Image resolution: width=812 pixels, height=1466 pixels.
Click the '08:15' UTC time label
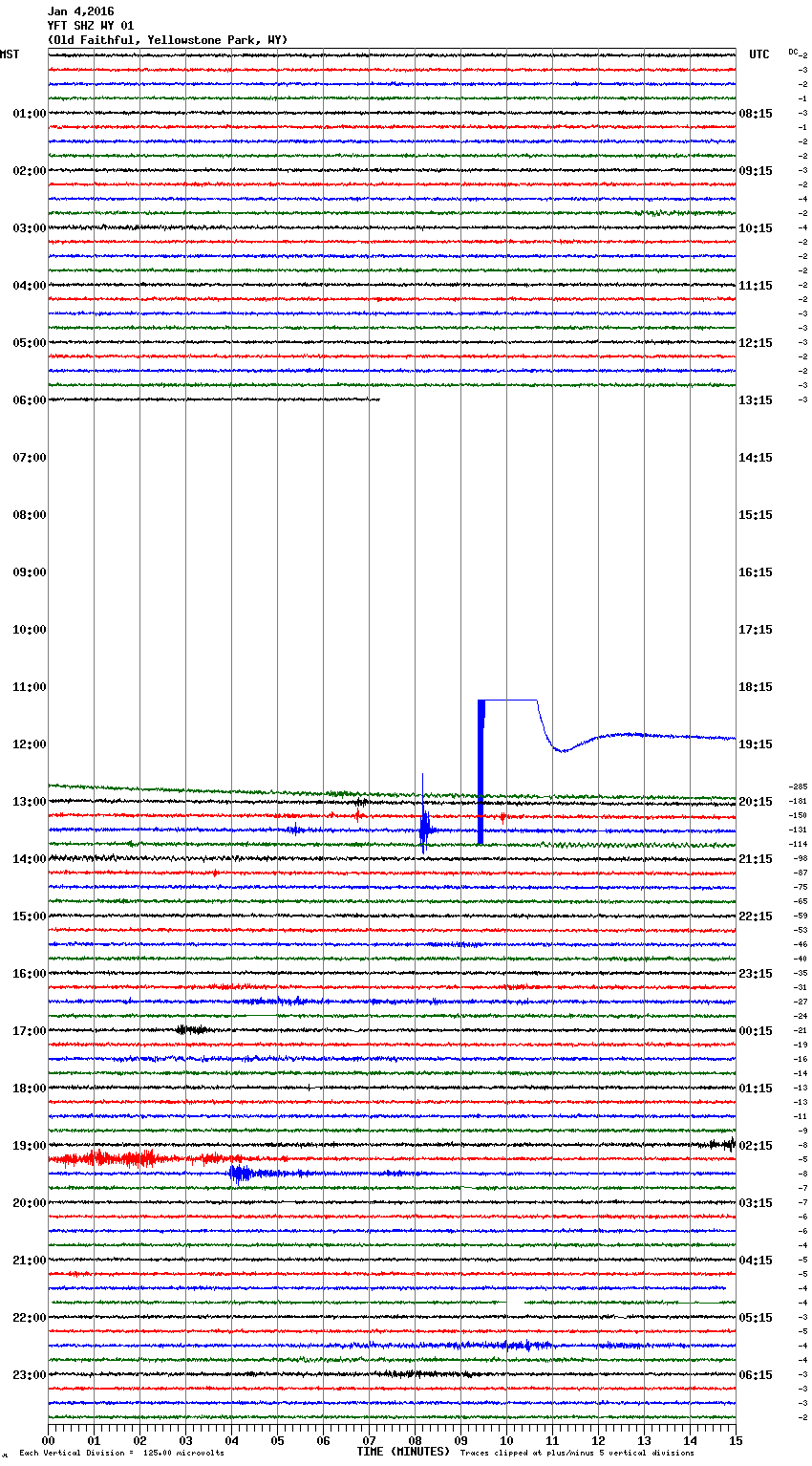coord(756,114)
